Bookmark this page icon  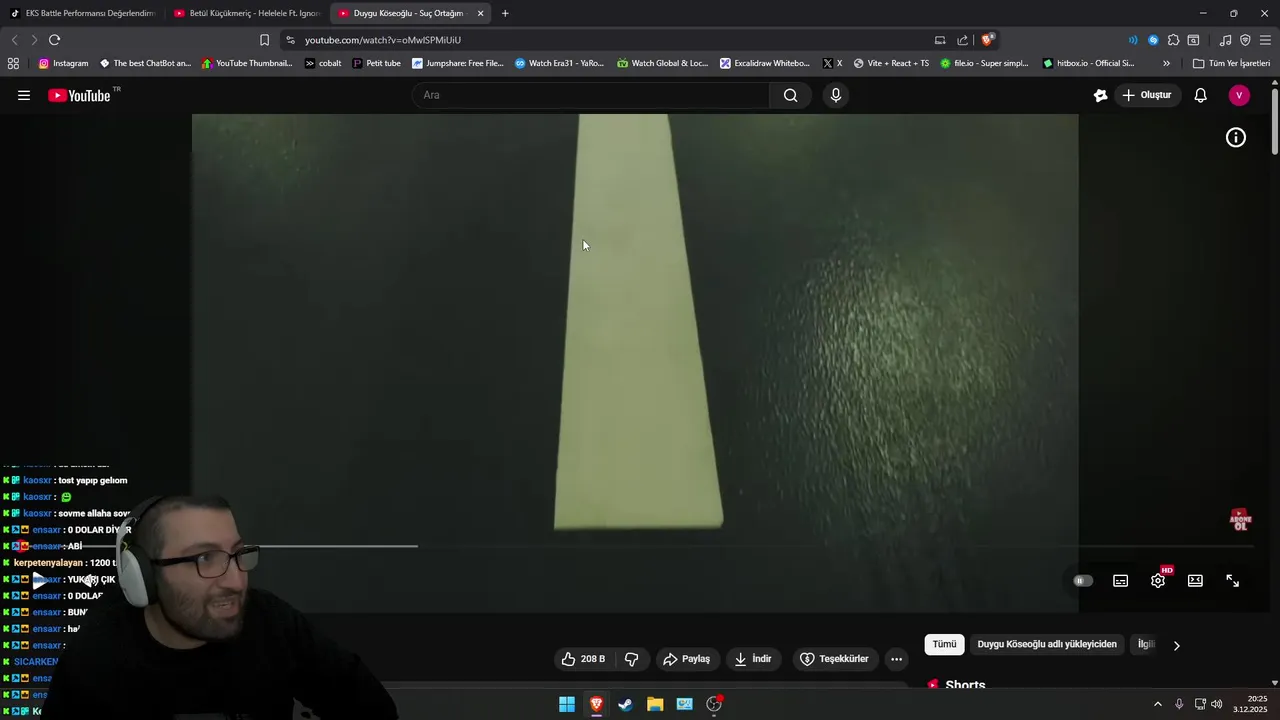point(264,40)
